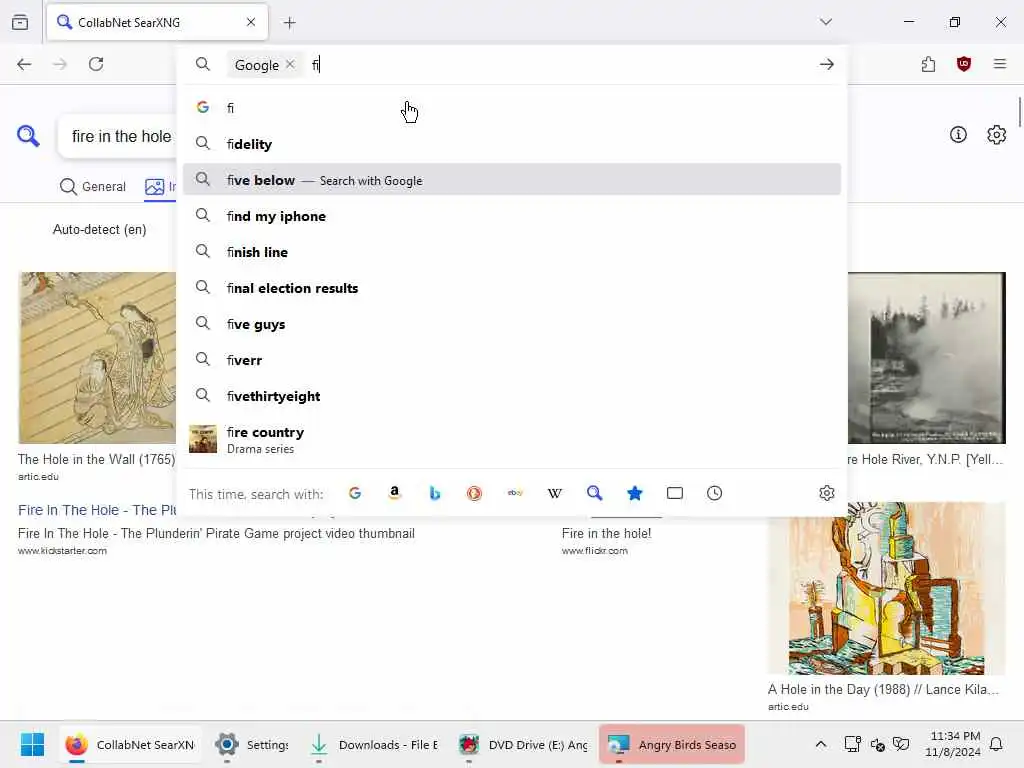1024x768 pixels.
Task: Click the page vertical scrollbar
Action: coord(1019,112)
